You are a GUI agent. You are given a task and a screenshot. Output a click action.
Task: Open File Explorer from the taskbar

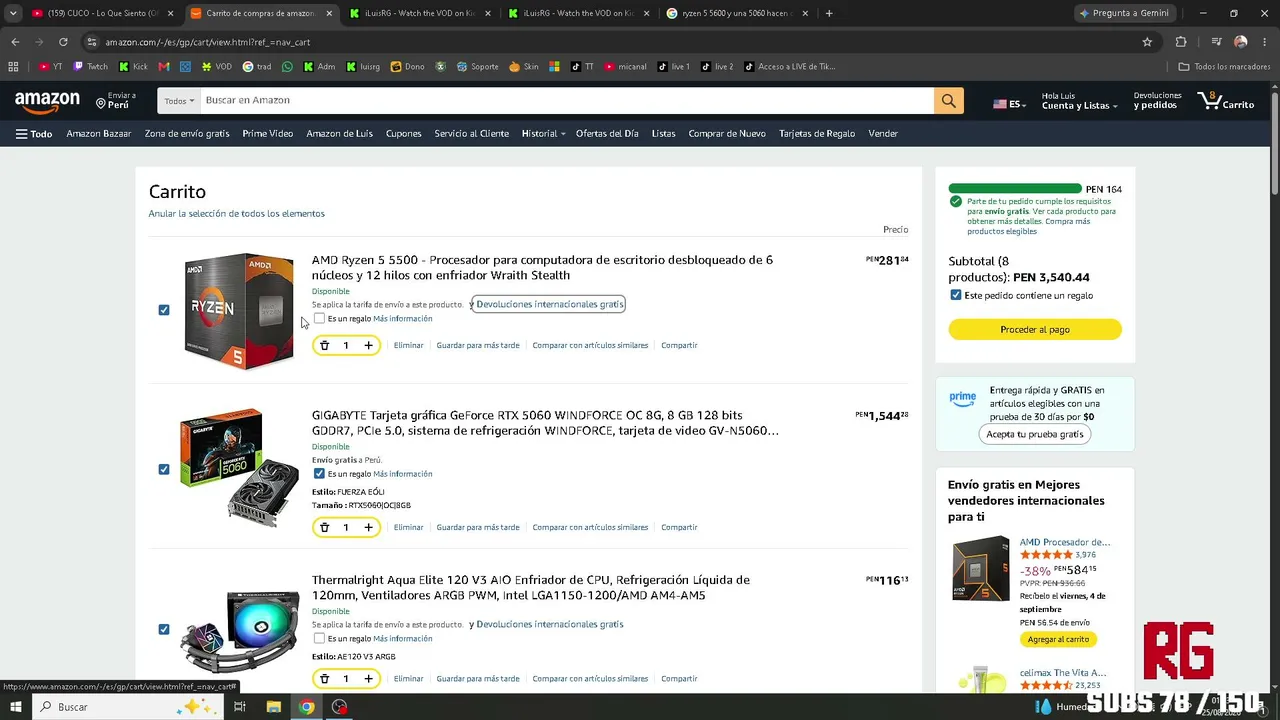pyautogui.click(x=274, y=707)
